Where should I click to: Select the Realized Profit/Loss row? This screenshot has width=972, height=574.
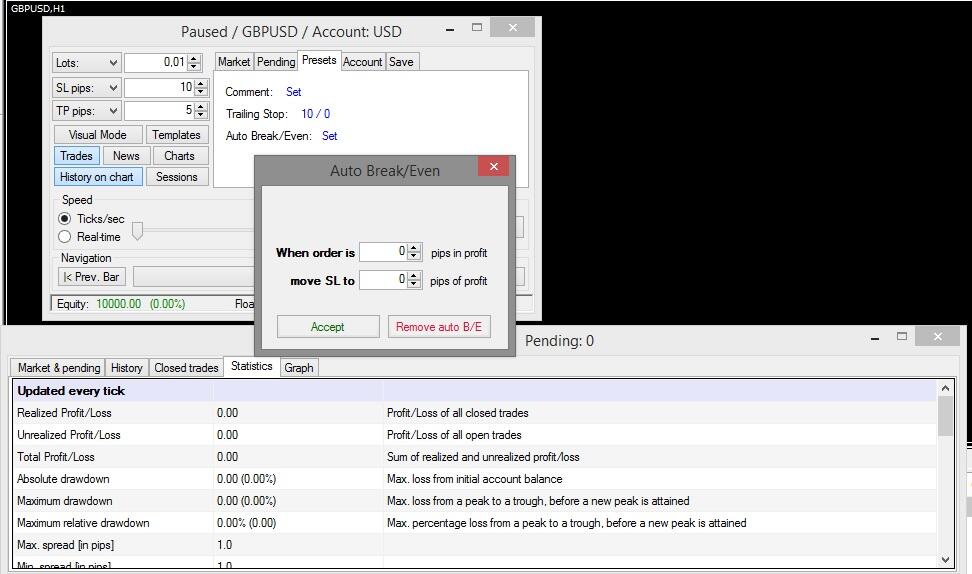coord(474,413)
